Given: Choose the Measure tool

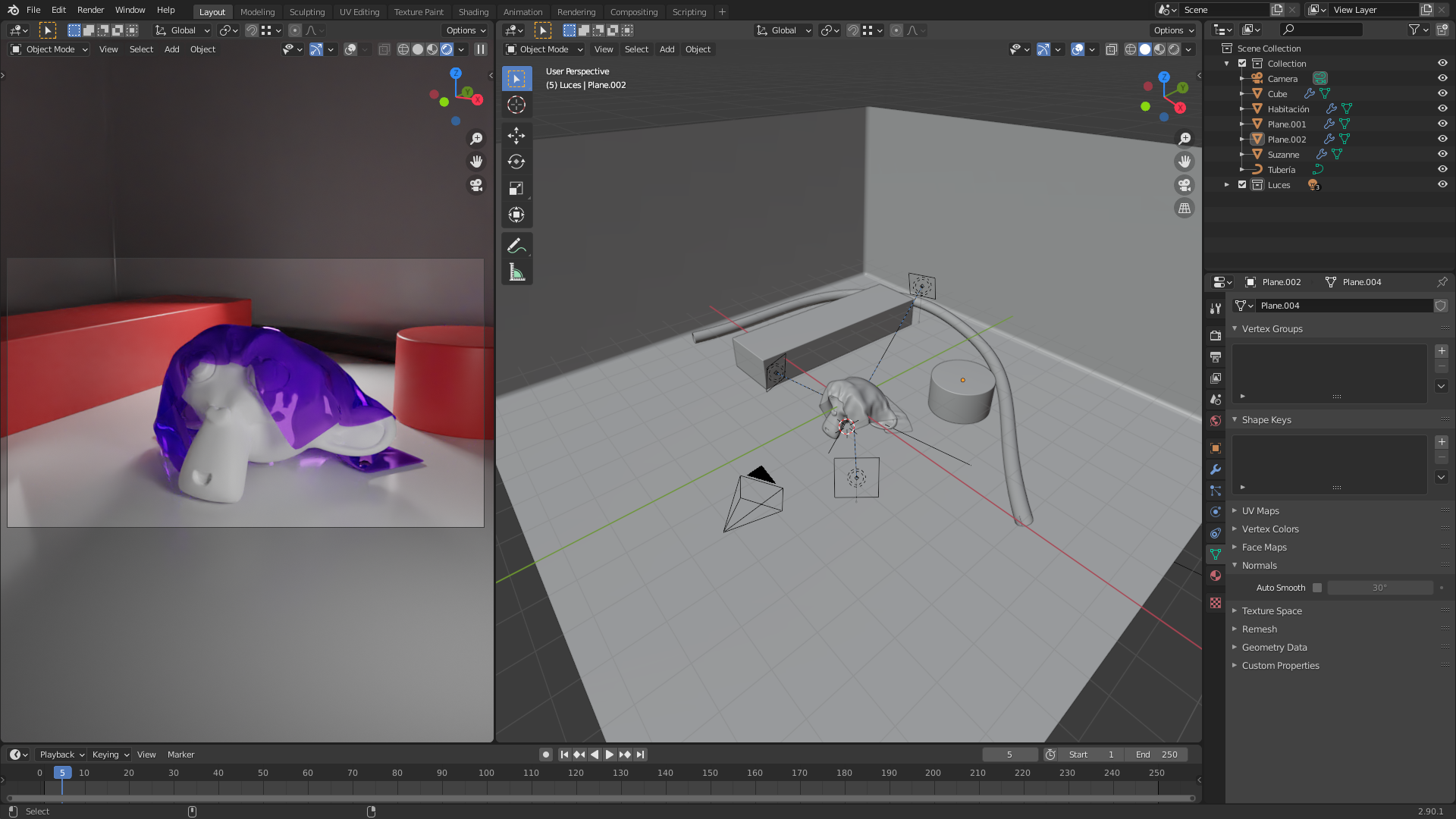Looking at the screenshot, I should (x=516, y=272).
